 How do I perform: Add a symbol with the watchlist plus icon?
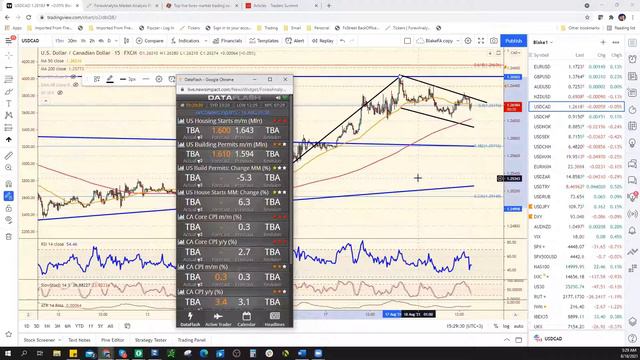(603, 42)
